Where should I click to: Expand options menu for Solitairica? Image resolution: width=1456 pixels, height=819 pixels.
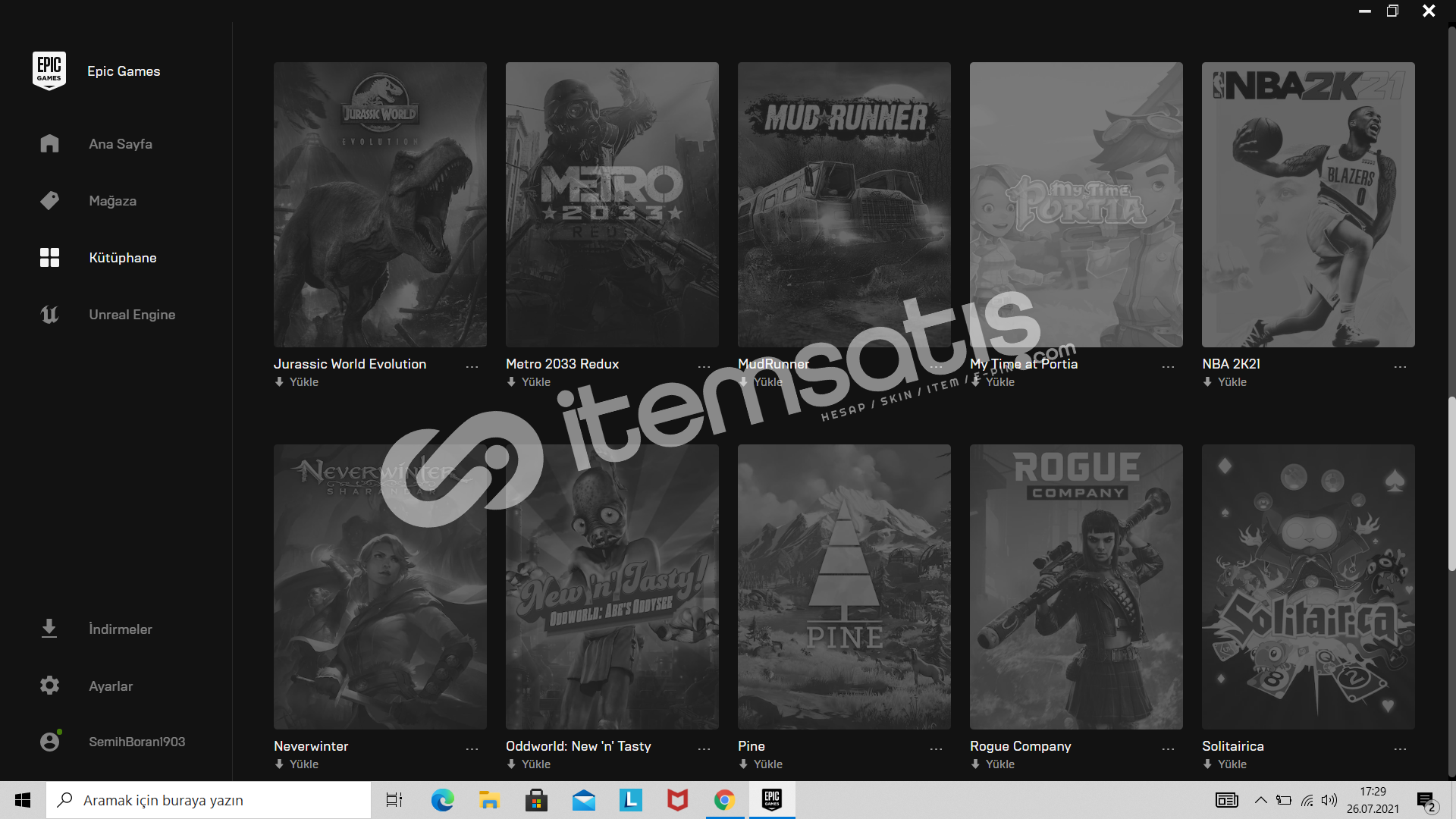(x=1400, y=748)
